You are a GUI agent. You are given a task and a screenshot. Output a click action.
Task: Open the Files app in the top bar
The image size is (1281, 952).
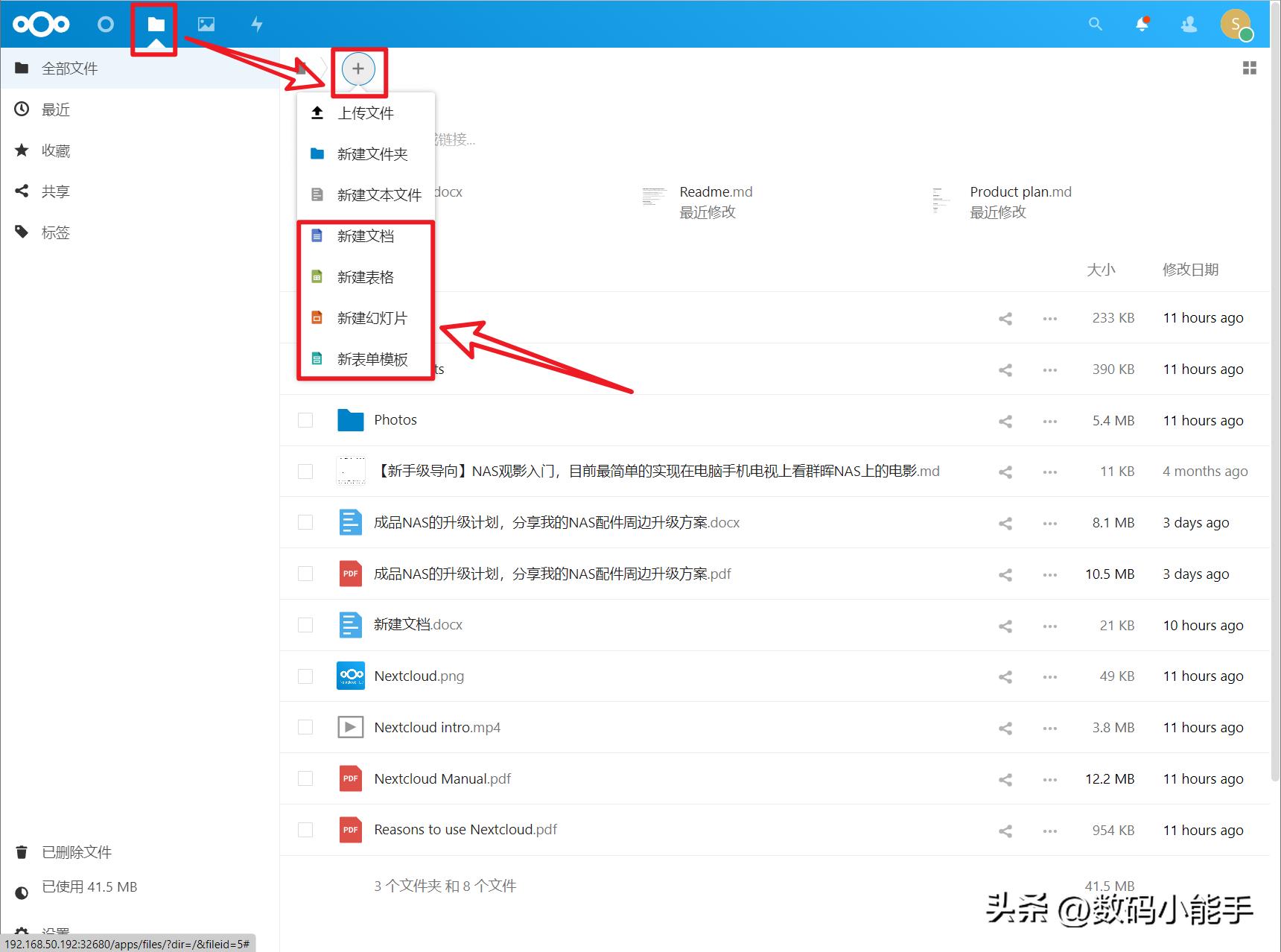pos(154,24)
